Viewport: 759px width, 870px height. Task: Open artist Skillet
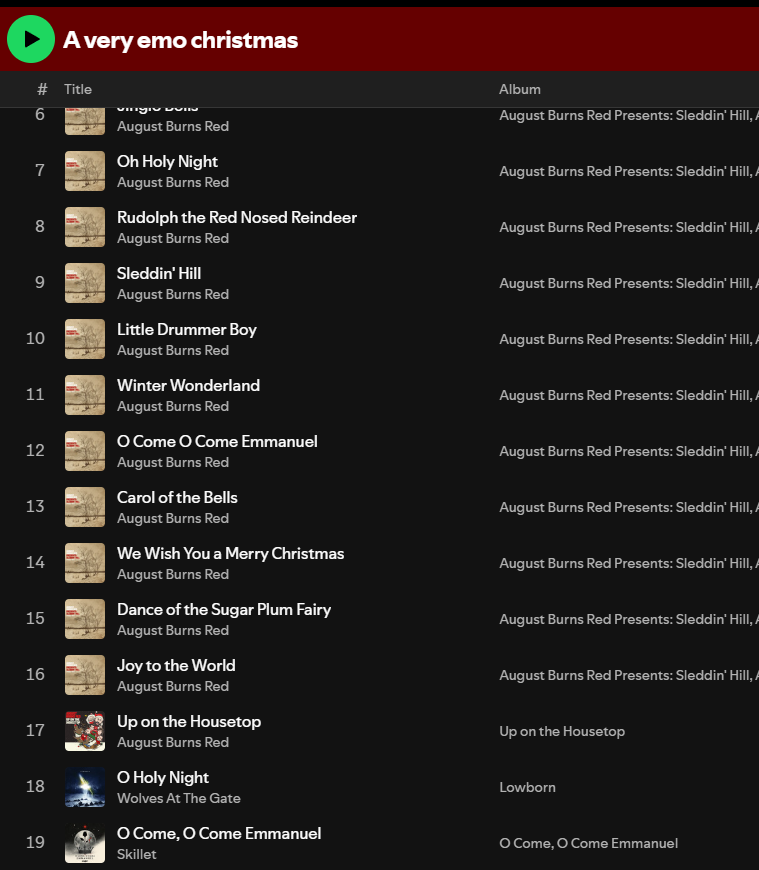tap(136, 854)
